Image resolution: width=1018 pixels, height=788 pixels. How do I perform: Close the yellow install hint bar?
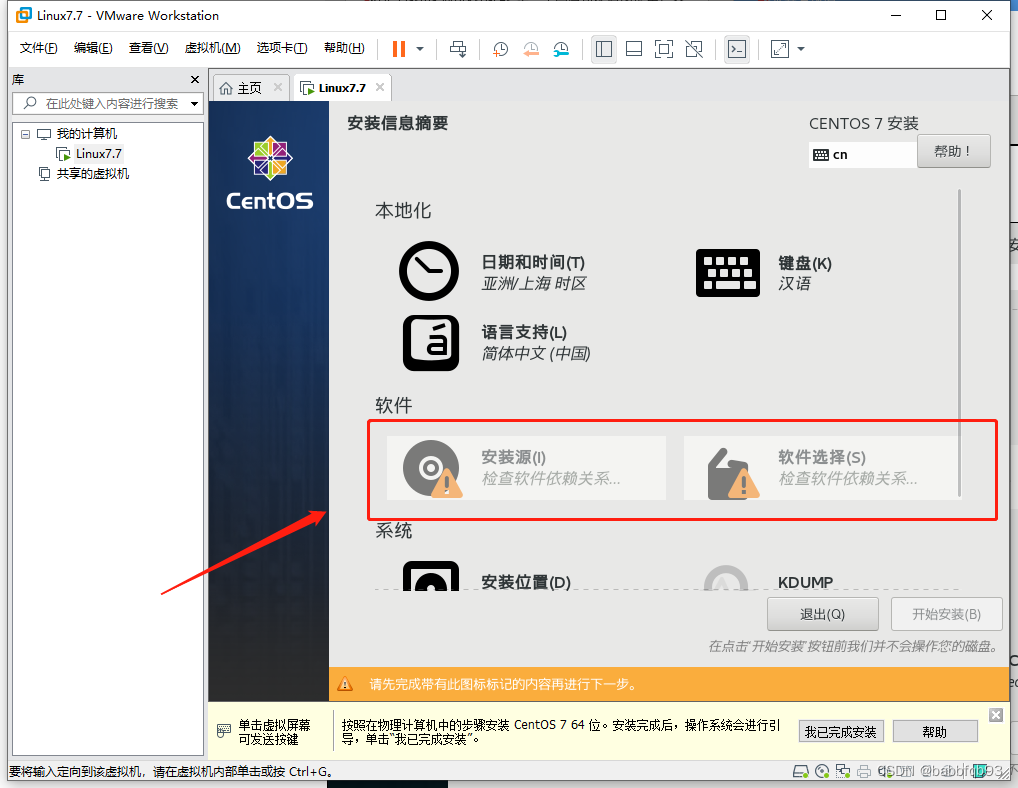[x=996, y=715]
